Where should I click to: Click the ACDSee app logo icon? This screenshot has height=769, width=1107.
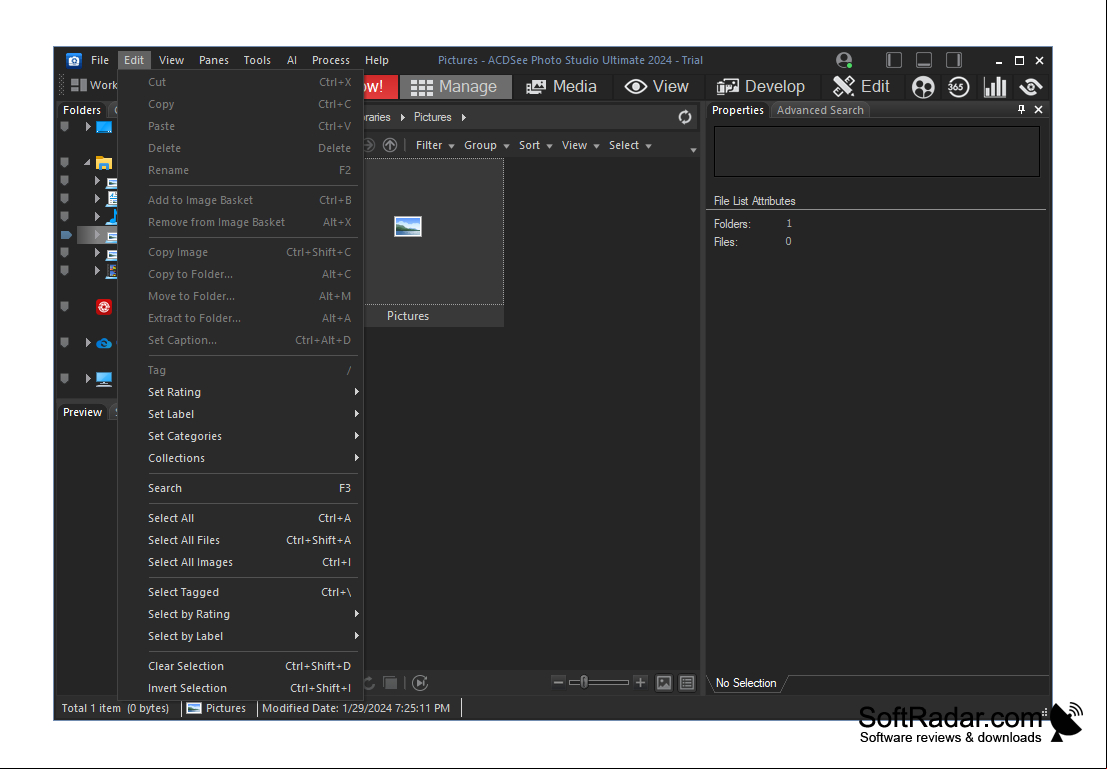click(x=73, y=60)
